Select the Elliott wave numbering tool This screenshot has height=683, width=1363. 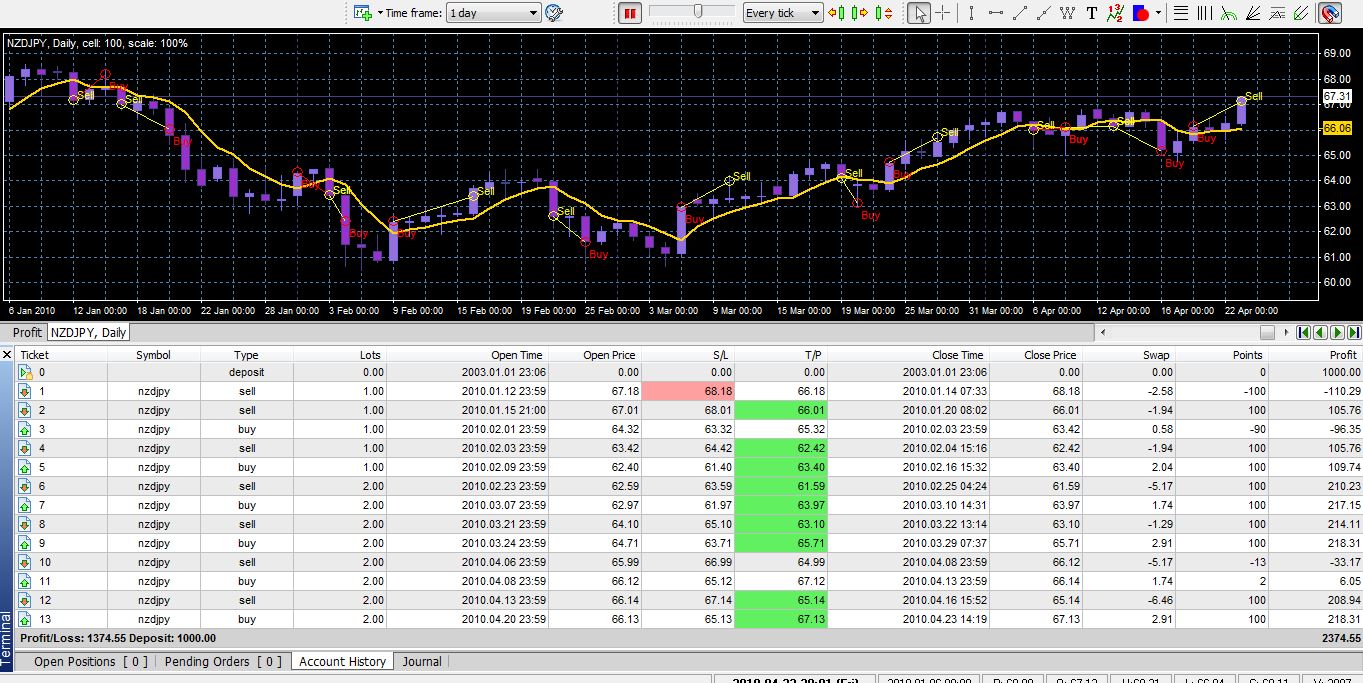pos(1116,13)
